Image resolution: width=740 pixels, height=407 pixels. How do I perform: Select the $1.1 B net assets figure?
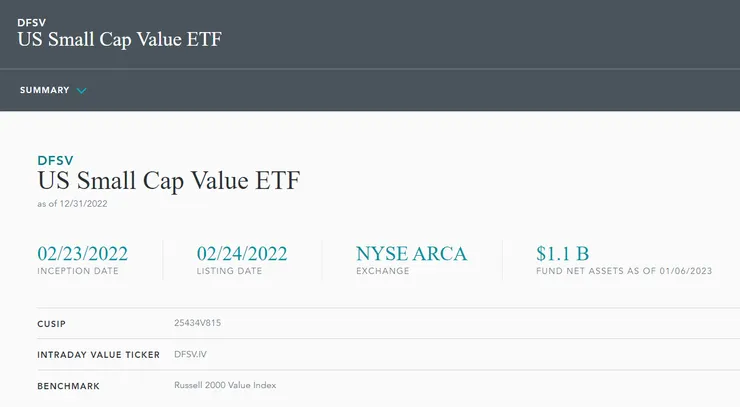point(562,253)
